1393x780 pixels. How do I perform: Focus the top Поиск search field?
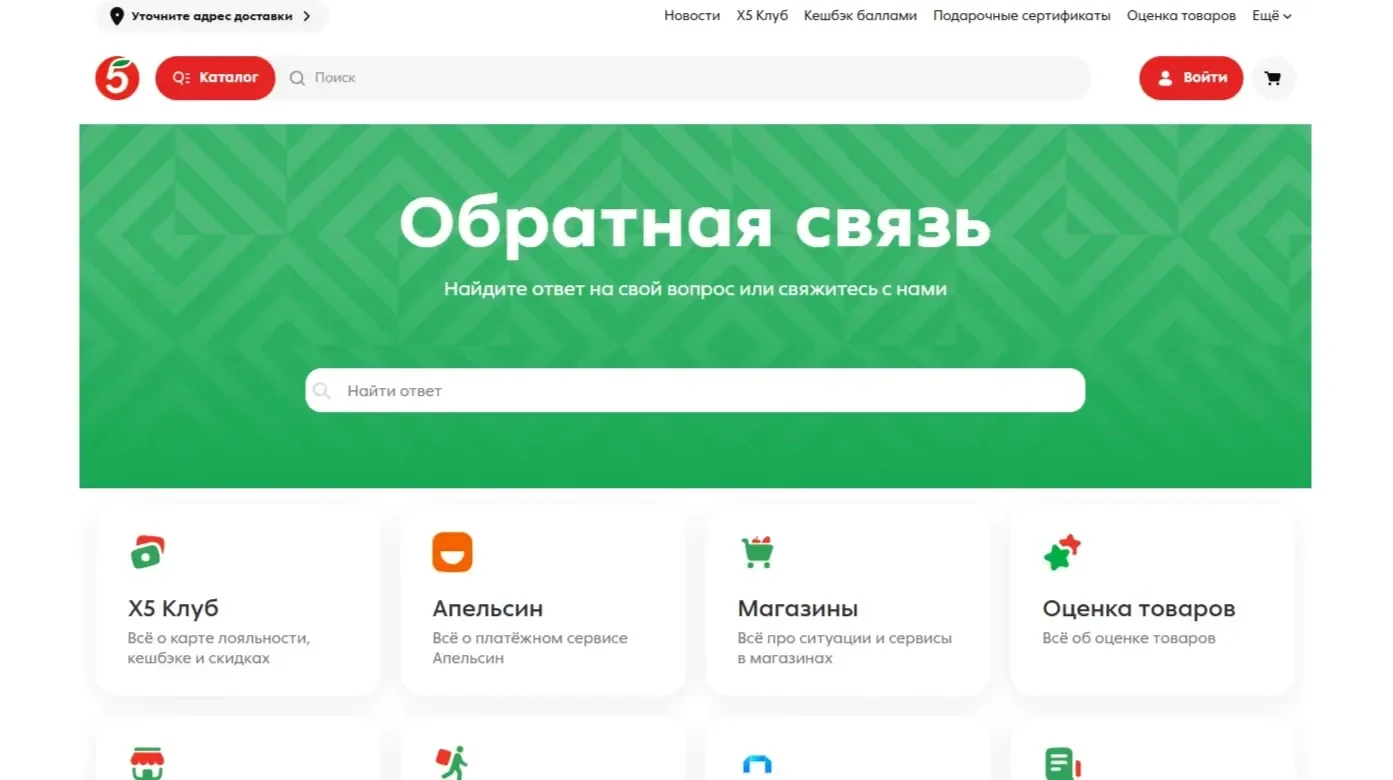coord(683,78)
